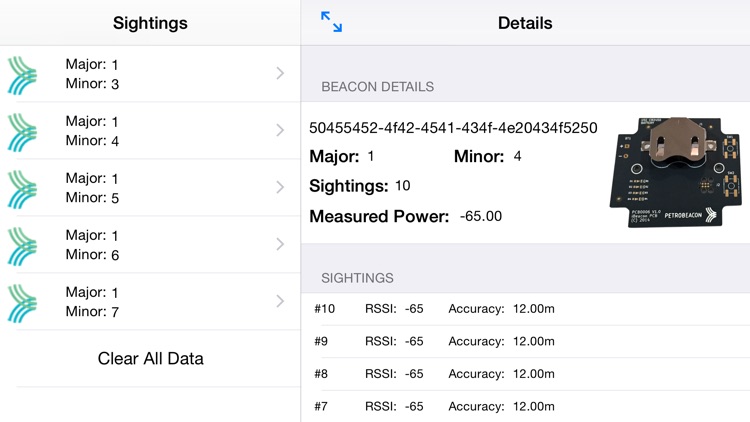Click the Major value in beacon details
The image size is (750, 422).
pyautogui.click(x=371, y=156)
